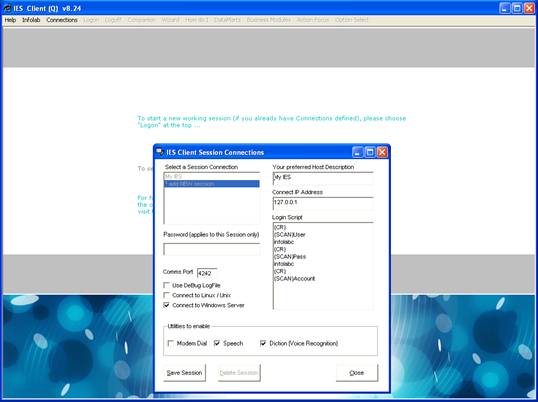Select the add NEW session list entry

pos(212,184)
